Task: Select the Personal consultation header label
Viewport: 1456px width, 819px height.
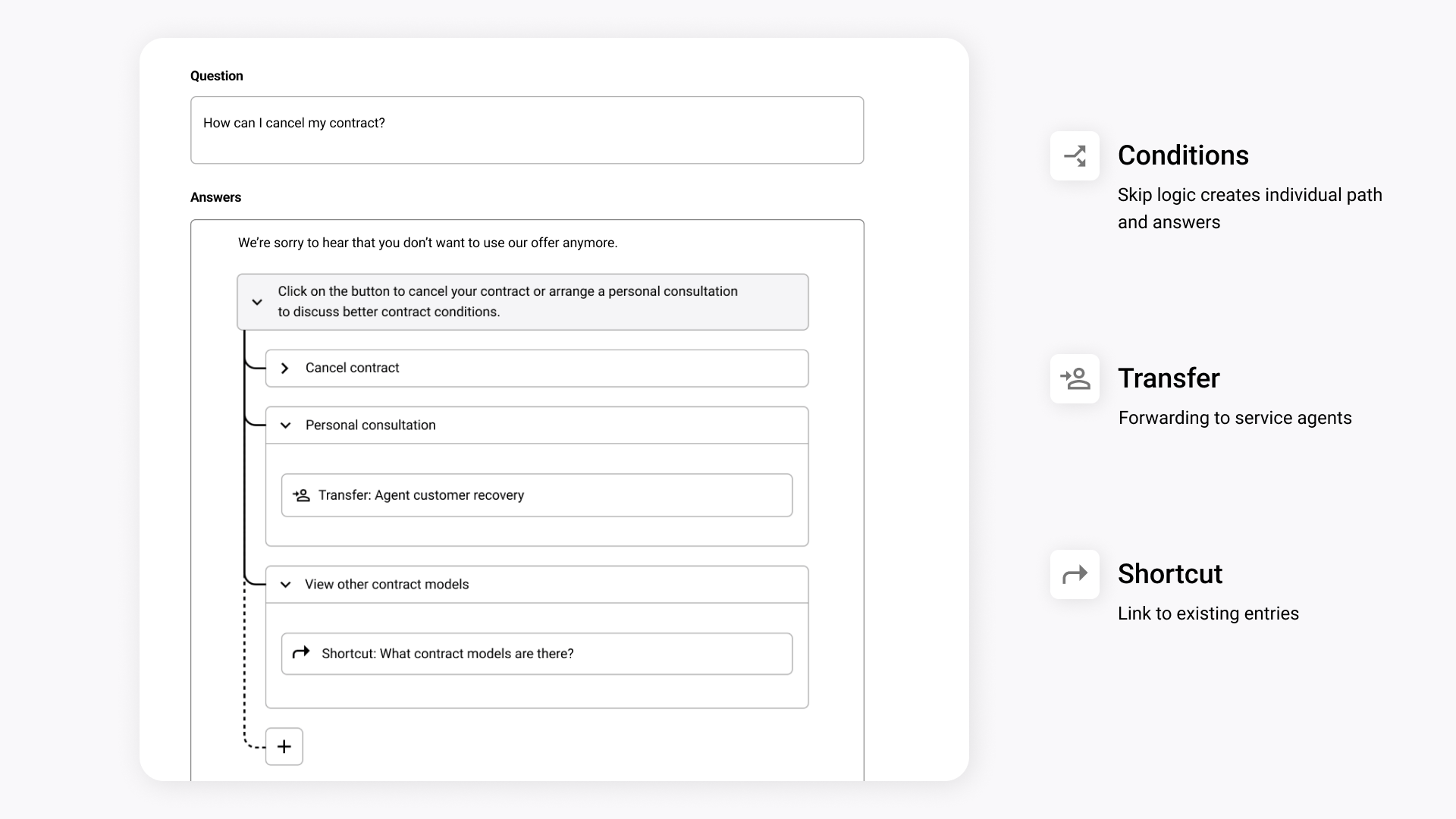Action: click(x=370, y=425)
